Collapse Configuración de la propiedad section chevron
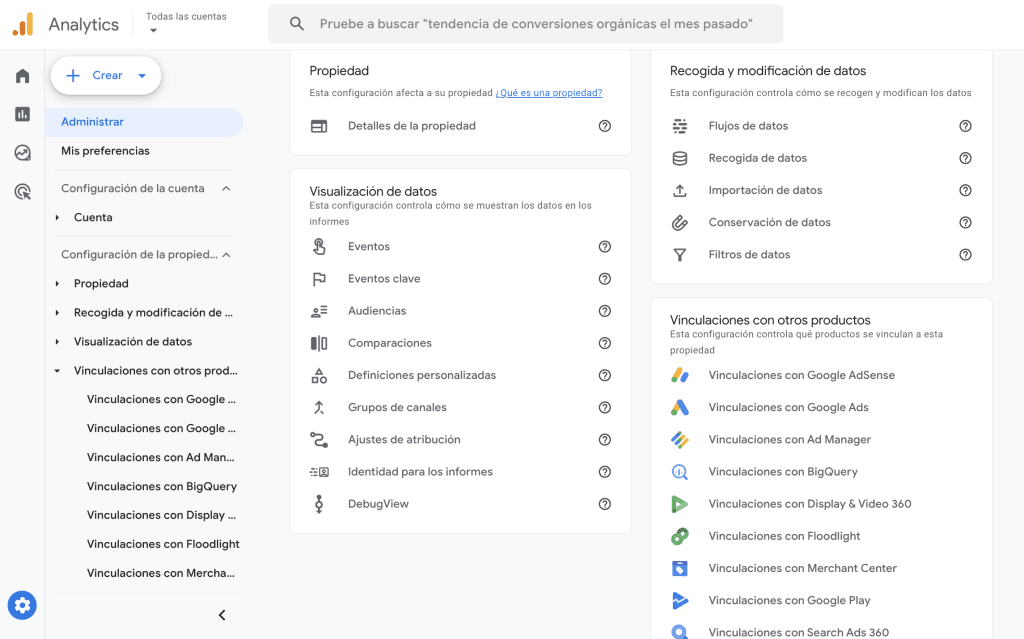This screenshot has height=639, width=1024. pyautogui.click(x=226, y=255)
